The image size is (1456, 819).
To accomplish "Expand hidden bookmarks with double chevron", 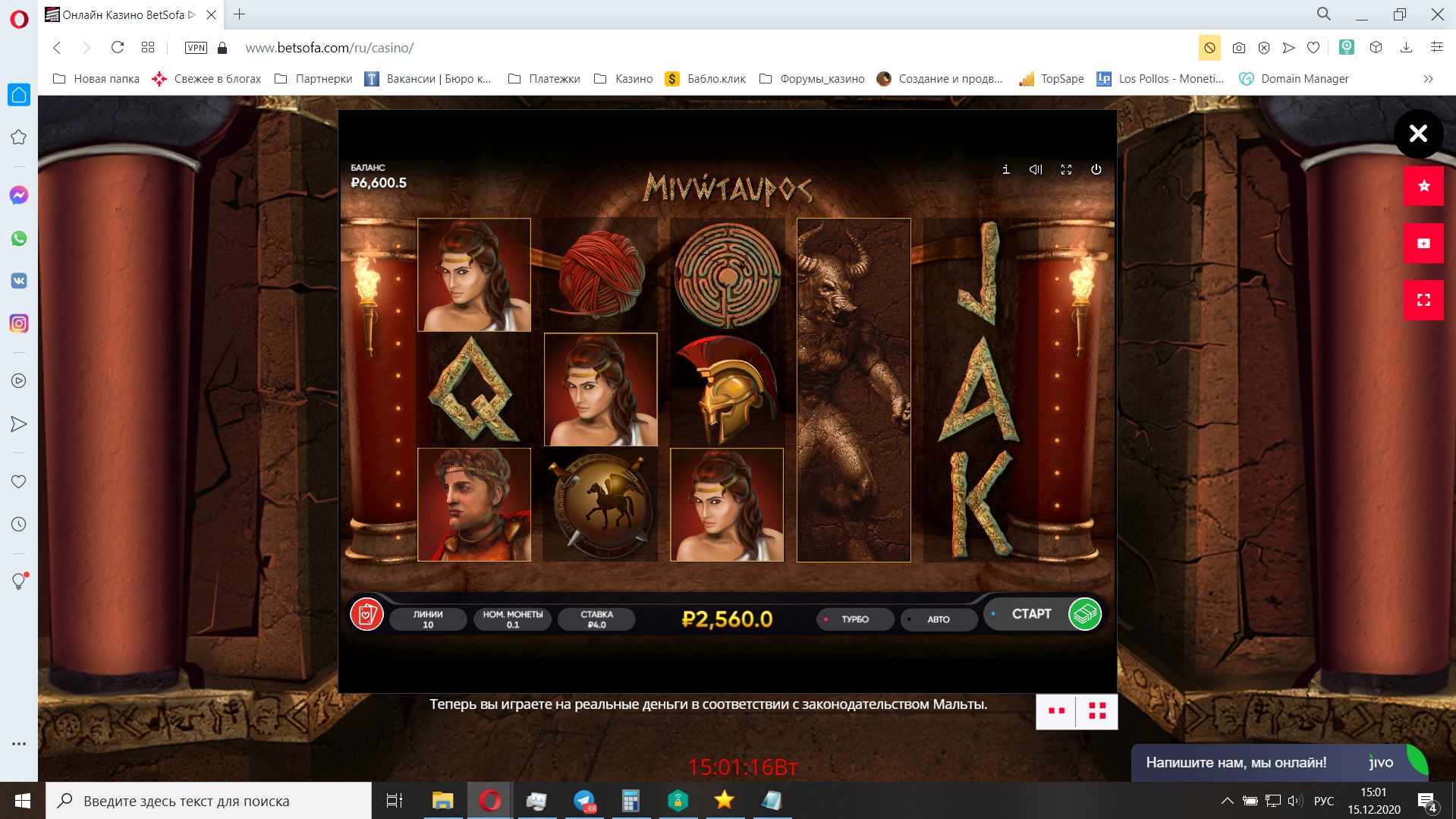I will click(1428, 79).
